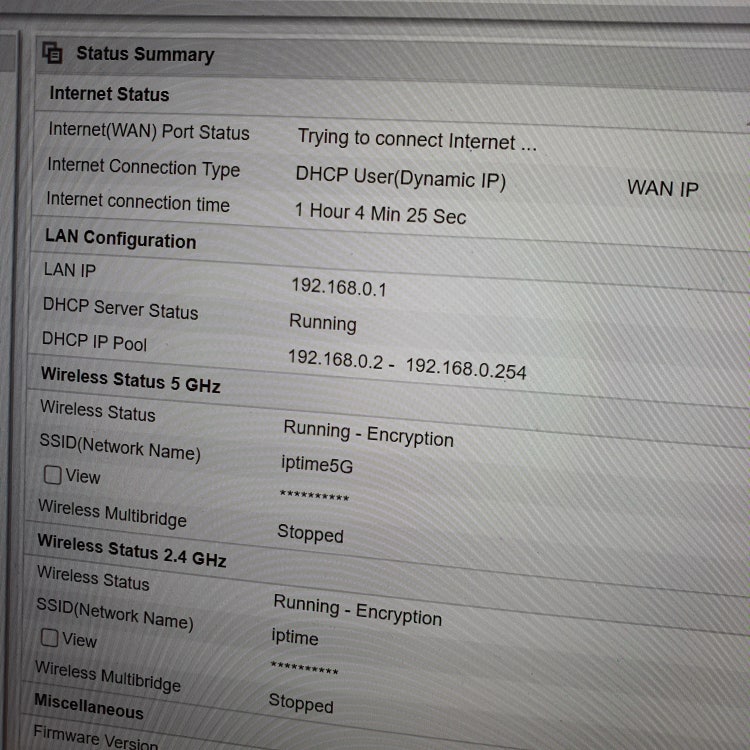
Task: Click the masked password below iptime5G
Action: (x=314, y=497)
